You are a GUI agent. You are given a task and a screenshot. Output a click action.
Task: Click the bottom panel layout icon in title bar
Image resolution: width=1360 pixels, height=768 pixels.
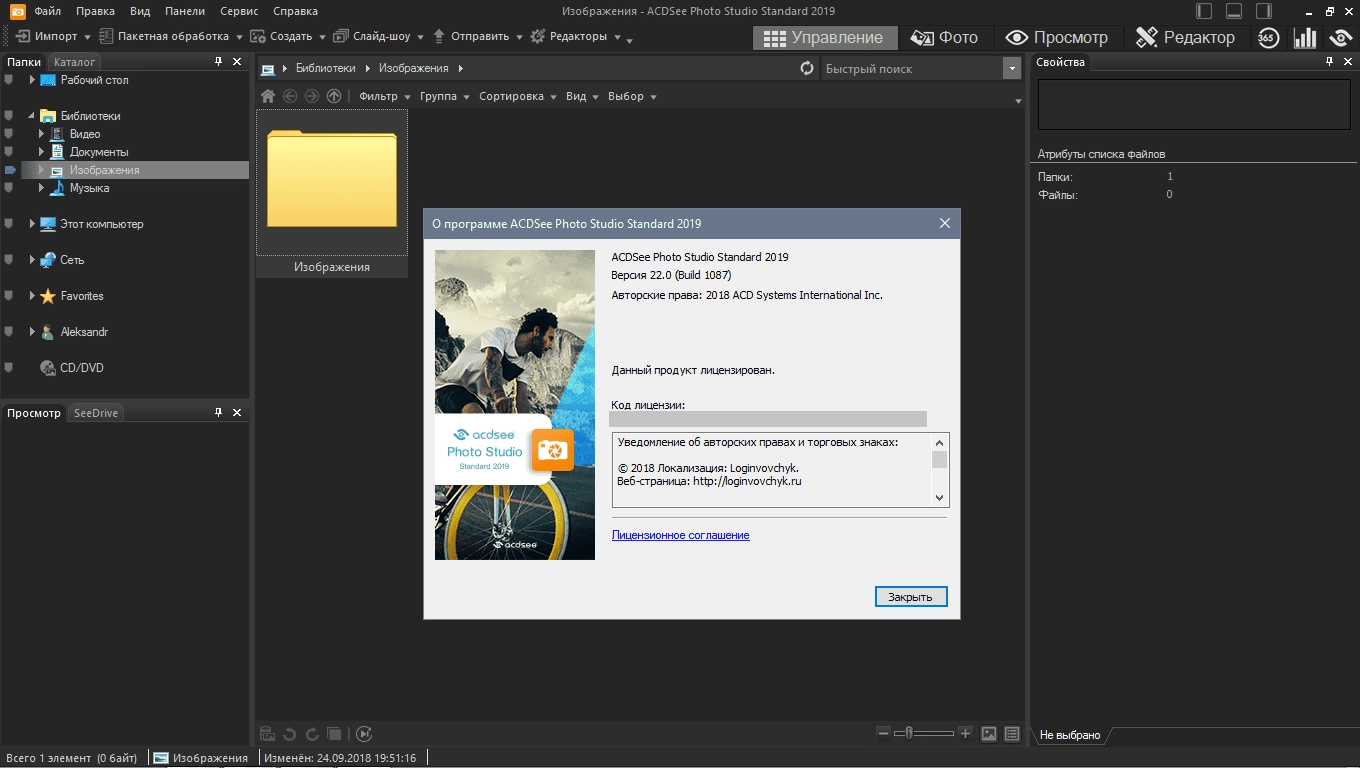click(1235, 11)
